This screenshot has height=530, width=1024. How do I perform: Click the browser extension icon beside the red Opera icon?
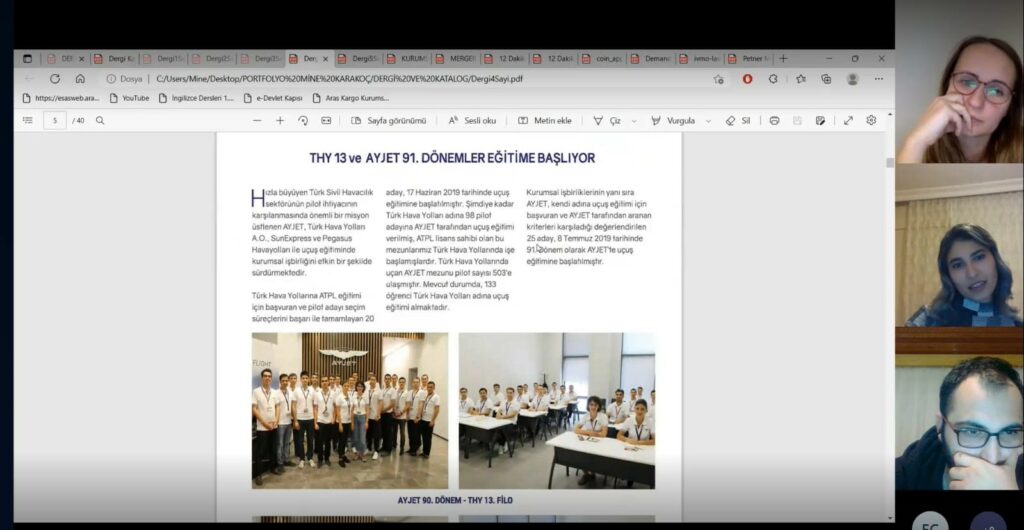(x=773, y=79)
